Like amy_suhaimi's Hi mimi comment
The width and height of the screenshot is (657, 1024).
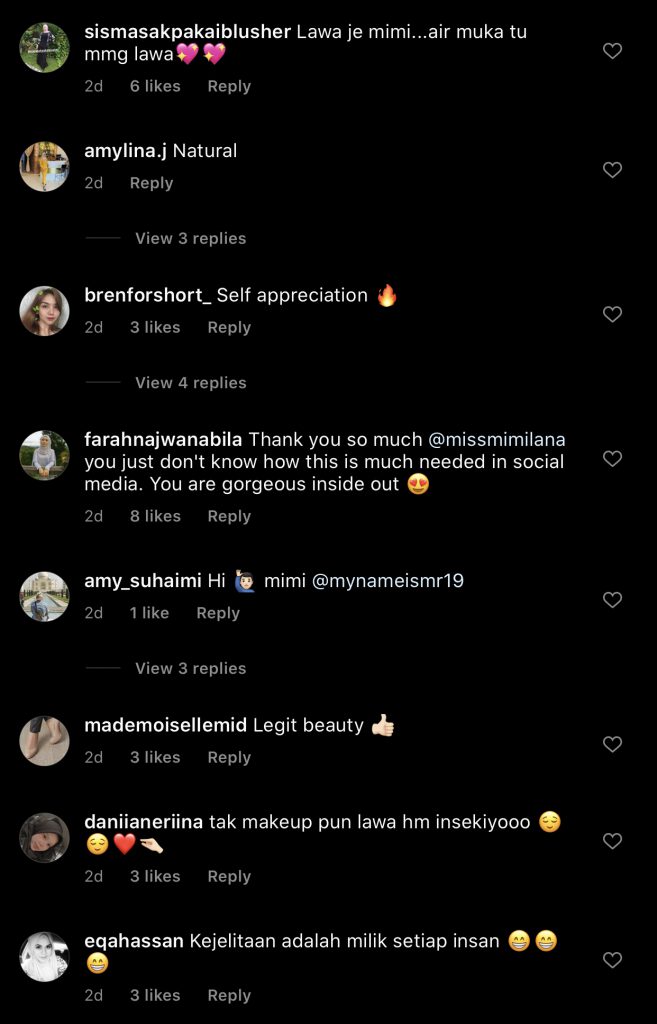coord(613,600)
